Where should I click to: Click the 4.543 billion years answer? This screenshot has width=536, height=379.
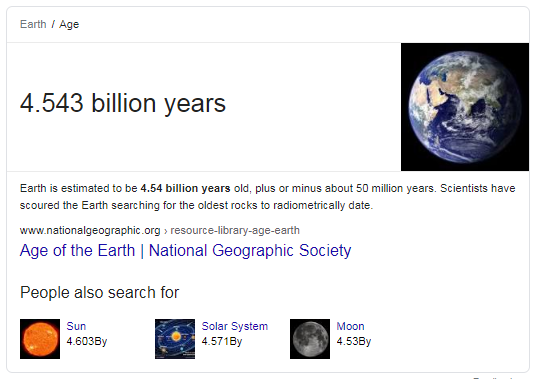123,103
